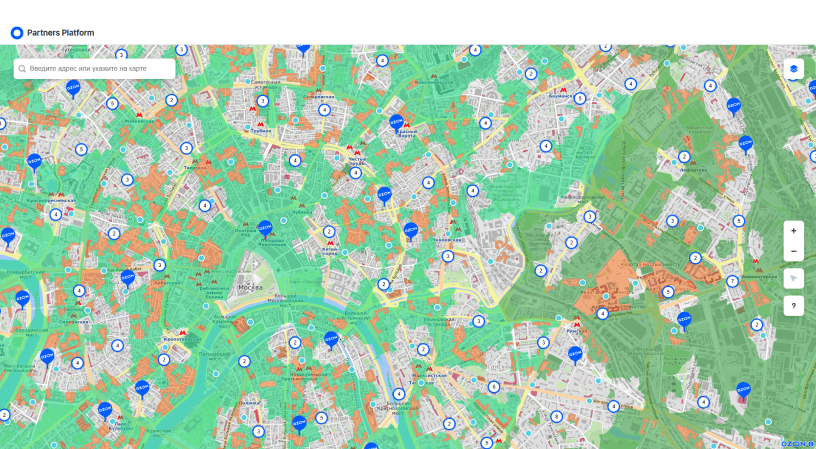
Task: Open the question mark help button
Action: click(x=793, y=306)
